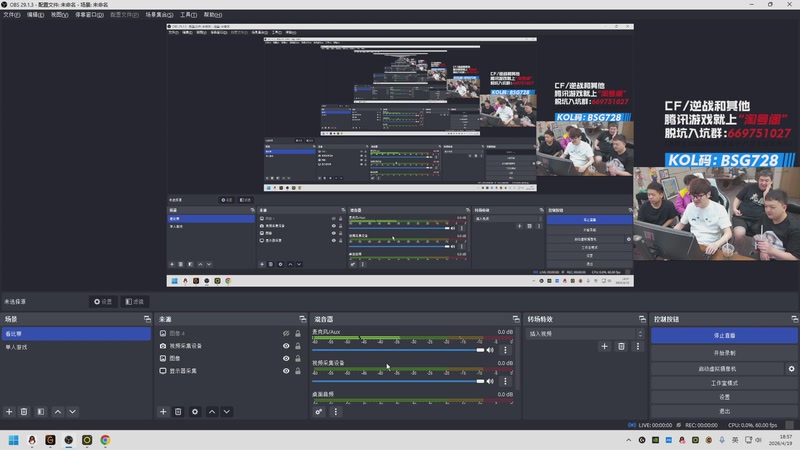This screenshot has width=800, height=450.
Task: Open advanced audio properties gears icon in mixer
Action: 319,412
